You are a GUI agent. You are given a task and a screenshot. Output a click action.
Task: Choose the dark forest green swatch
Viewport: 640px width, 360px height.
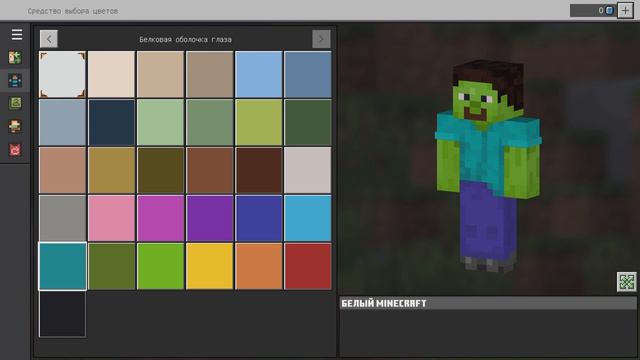[x=308, y=122]
